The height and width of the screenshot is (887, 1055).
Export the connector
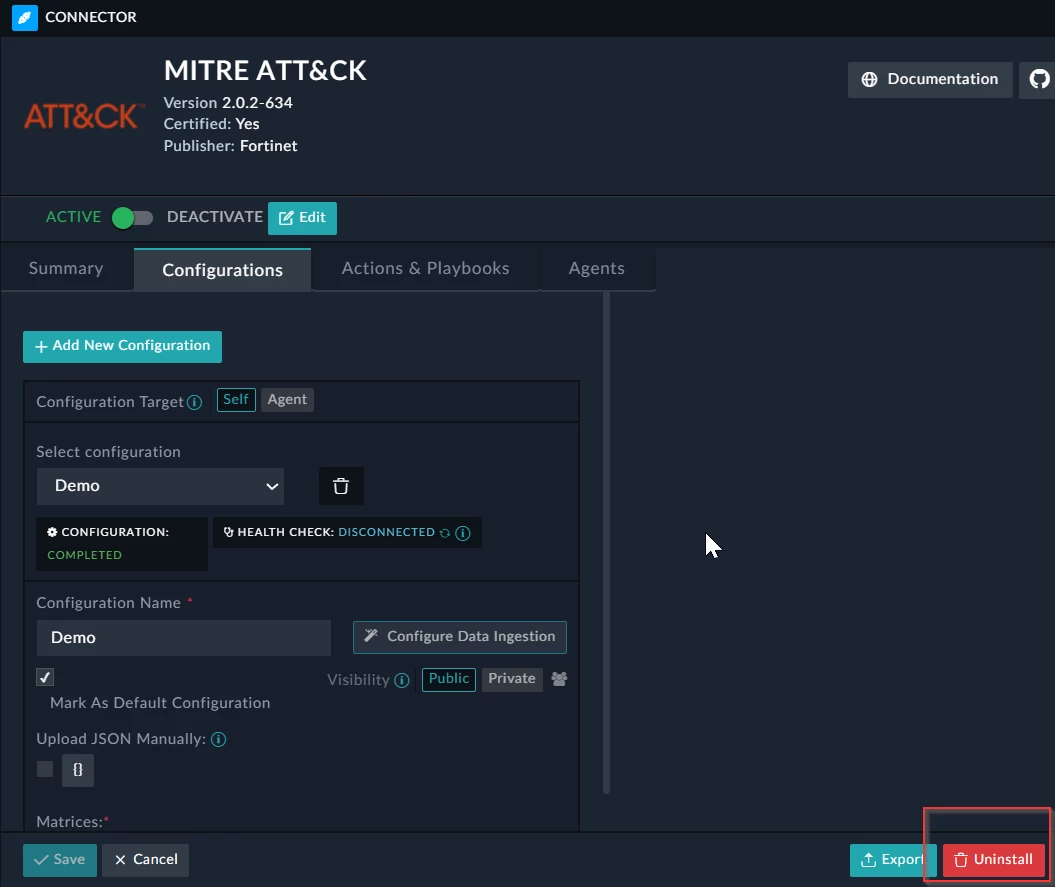(x=893, y=860)
